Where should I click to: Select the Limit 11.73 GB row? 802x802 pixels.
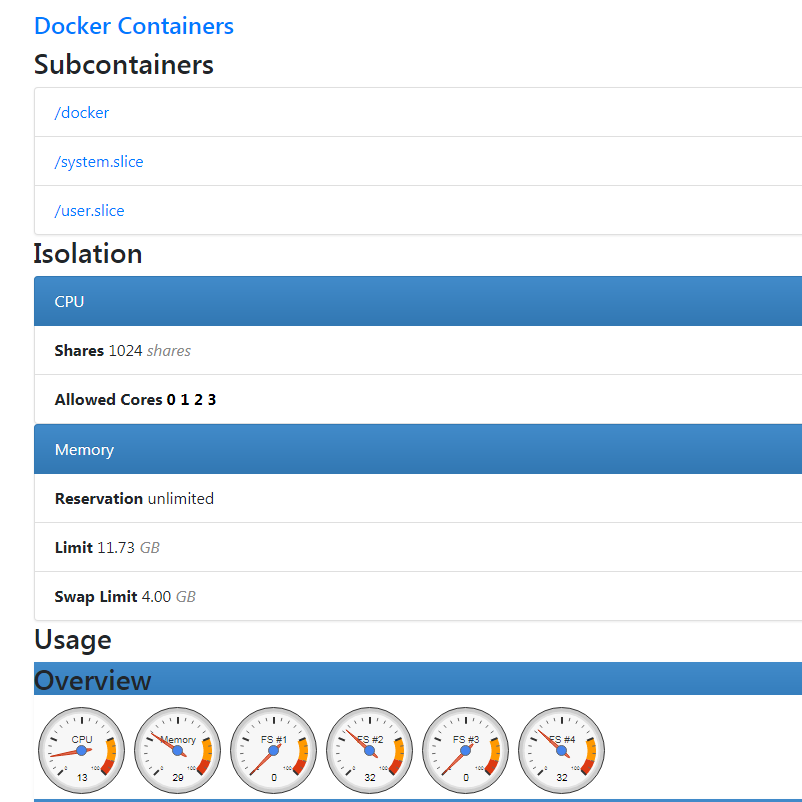tap(418, 547)
